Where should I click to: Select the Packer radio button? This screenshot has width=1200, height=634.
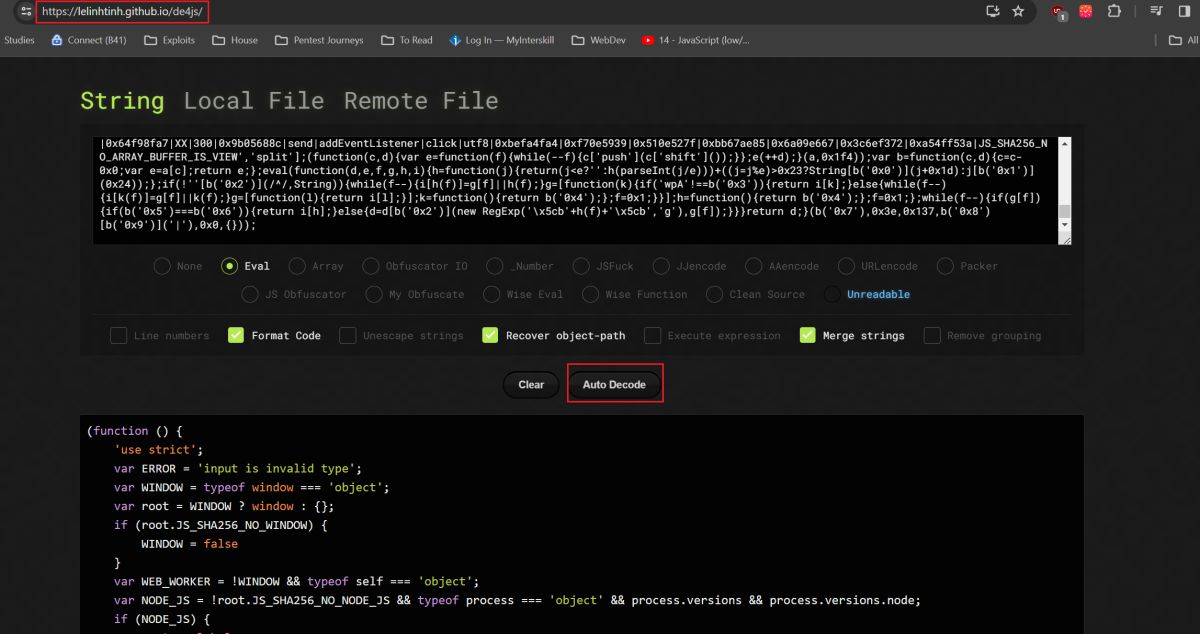click(x=944, y=266)
